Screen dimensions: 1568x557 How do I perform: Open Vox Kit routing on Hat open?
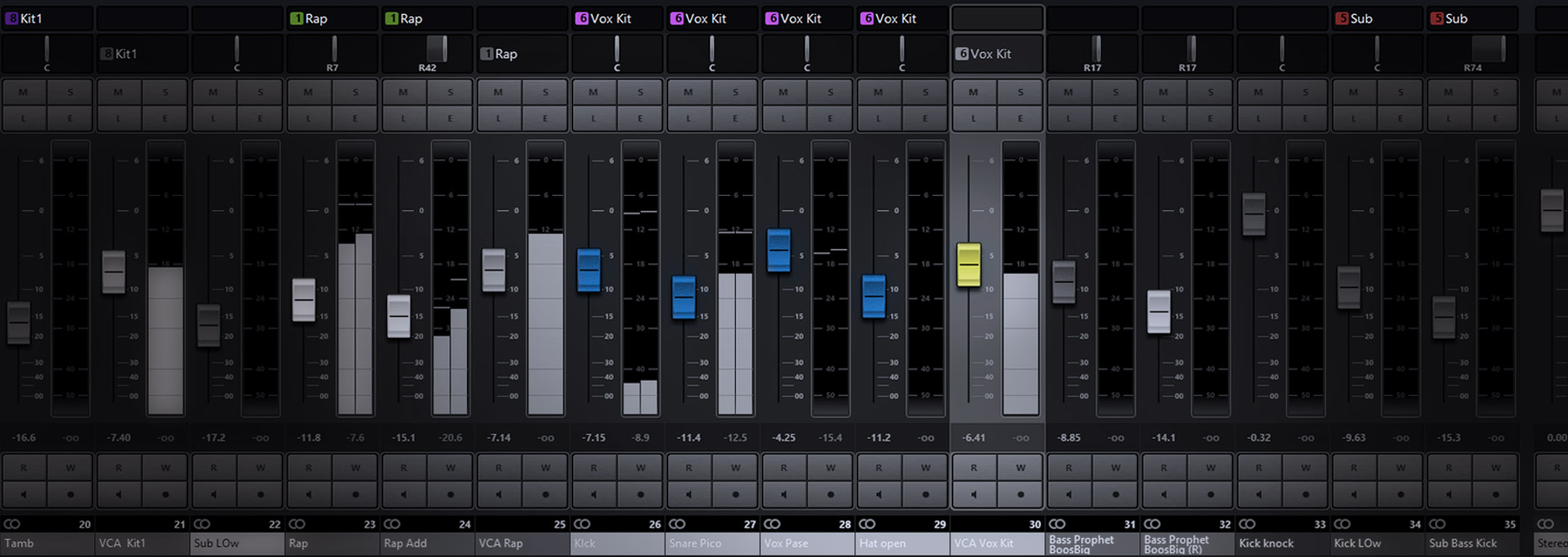(902, 18)
